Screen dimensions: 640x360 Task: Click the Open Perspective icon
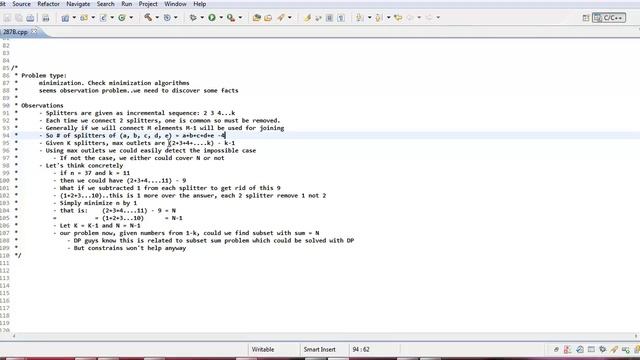(x=586, y=18)
